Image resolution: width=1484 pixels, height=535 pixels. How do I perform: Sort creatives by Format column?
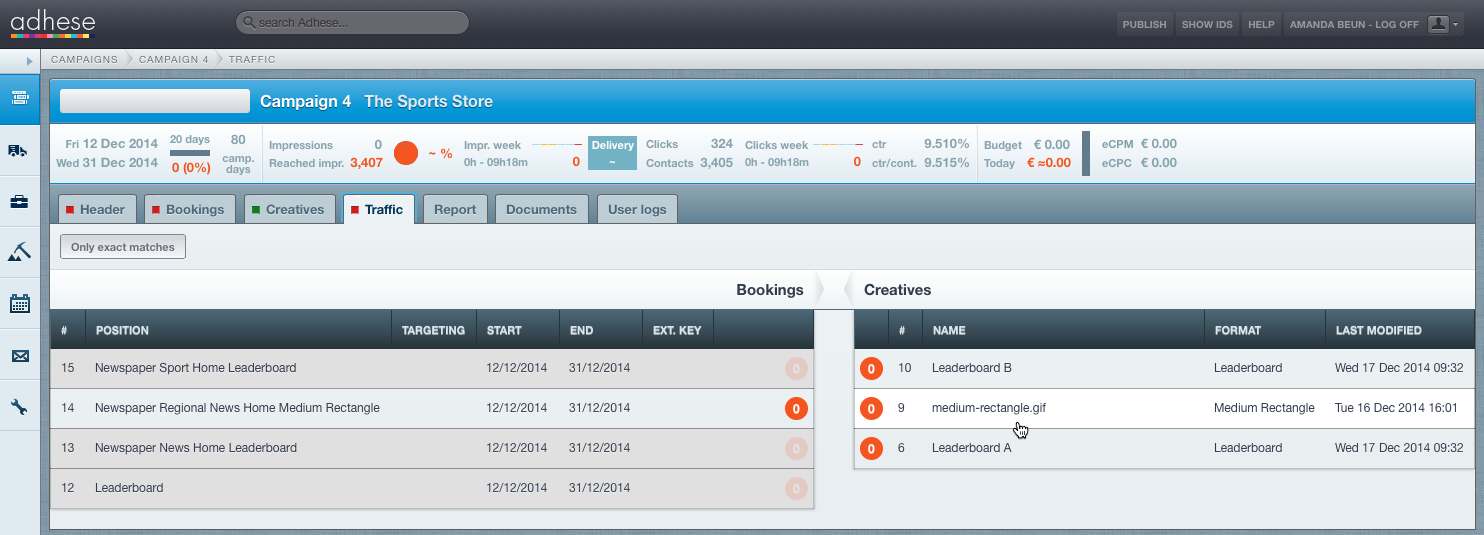point(1264,330)
